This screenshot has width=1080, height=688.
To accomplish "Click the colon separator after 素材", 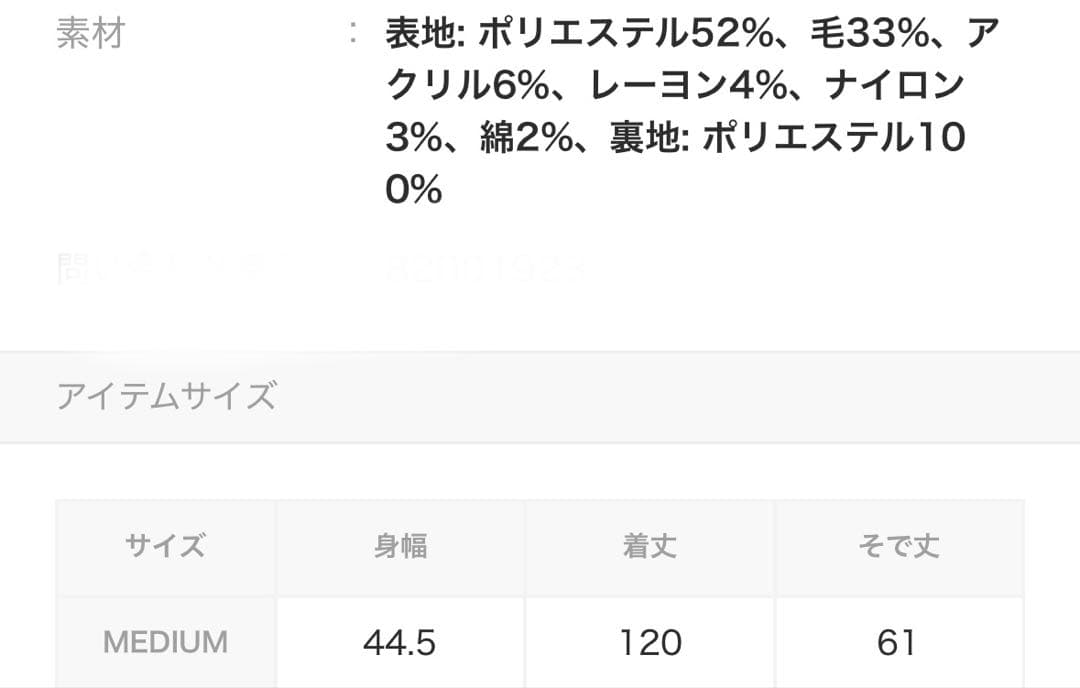I will click(353, 32).
